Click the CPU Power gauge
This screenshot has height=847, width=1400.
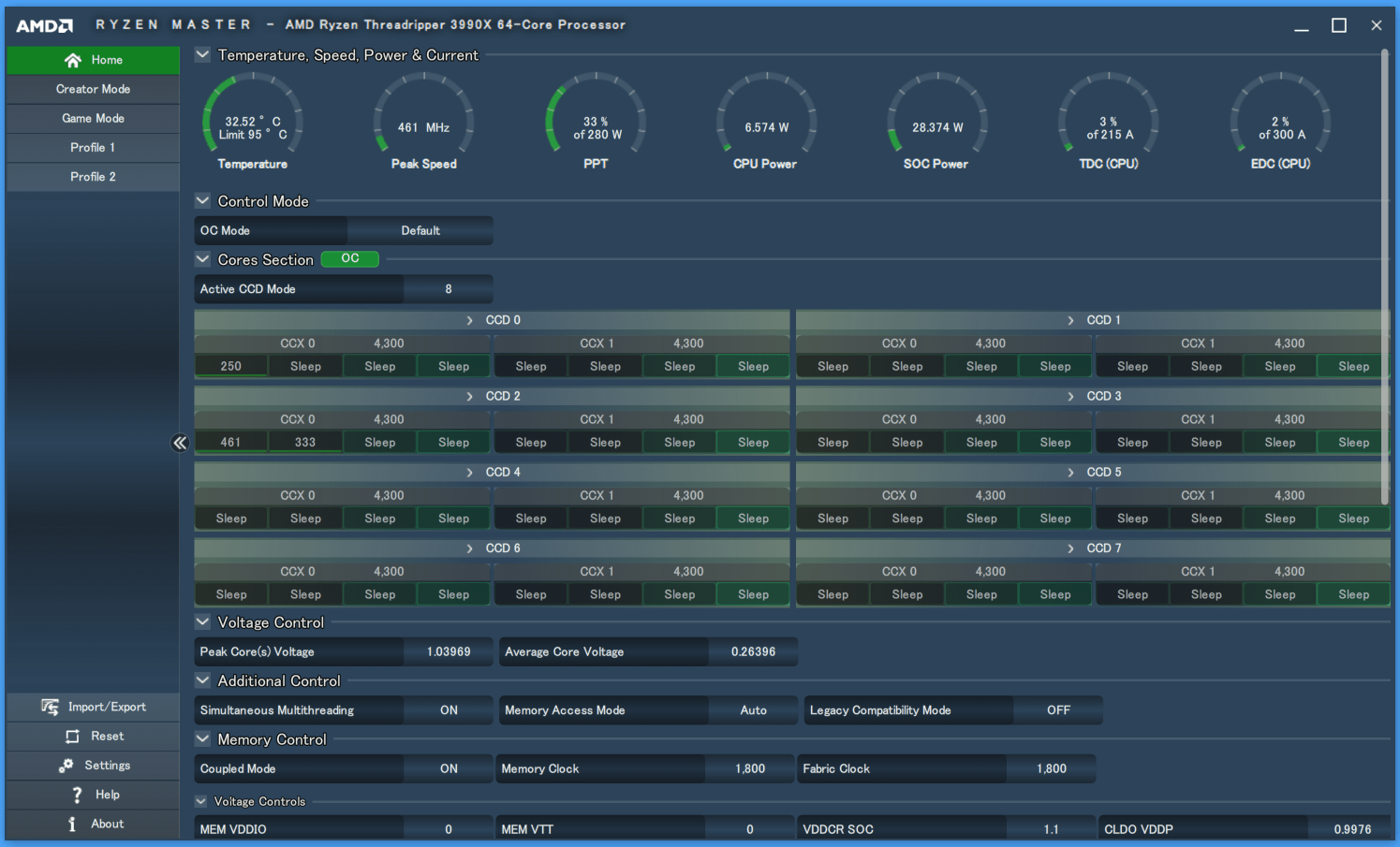tap(766, 122)
